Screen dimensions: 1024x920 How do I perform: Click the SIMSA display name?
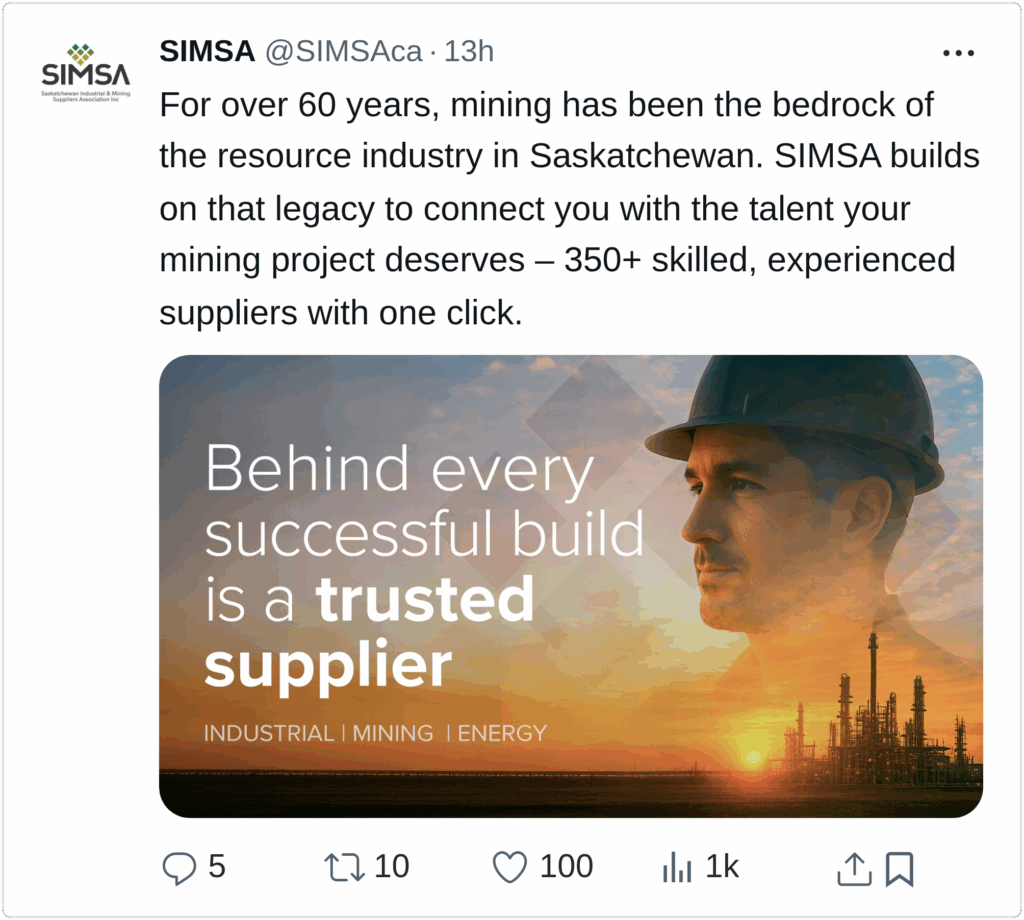coord(207,52)
